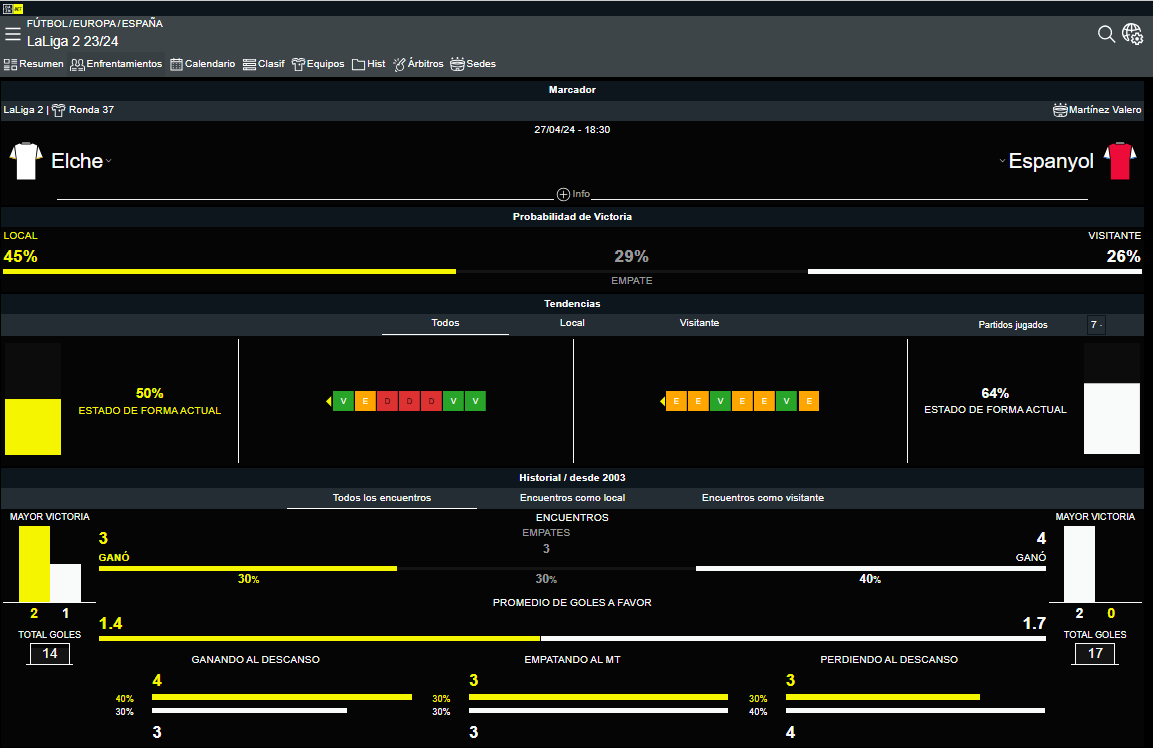1153x748 pixels.
Task: Open the Equipos tab
Action: 318,64
